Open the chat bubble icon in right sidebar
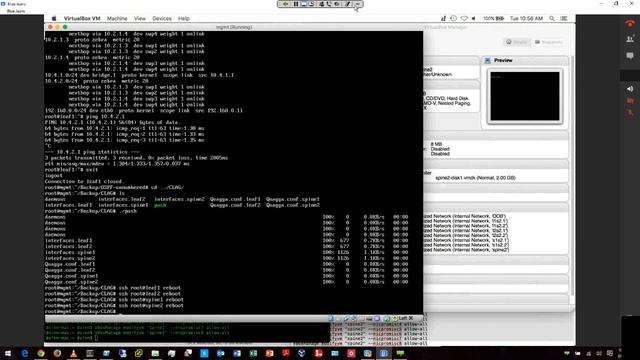 coord(630,56)
